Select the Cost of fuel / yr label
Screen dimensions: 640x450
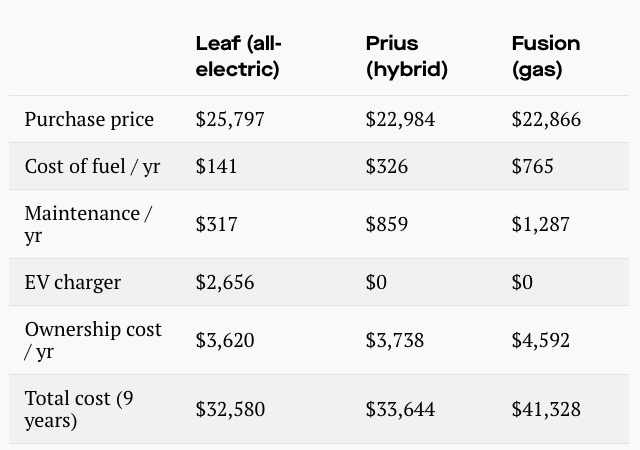click(x=92, y=166)
